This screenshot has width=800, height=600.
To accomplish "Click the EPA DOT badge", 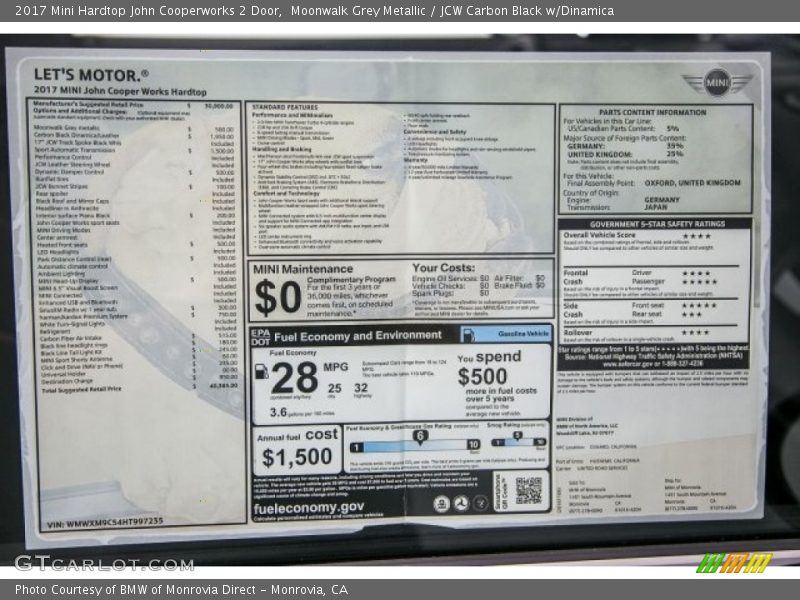I will coord(261,336).
